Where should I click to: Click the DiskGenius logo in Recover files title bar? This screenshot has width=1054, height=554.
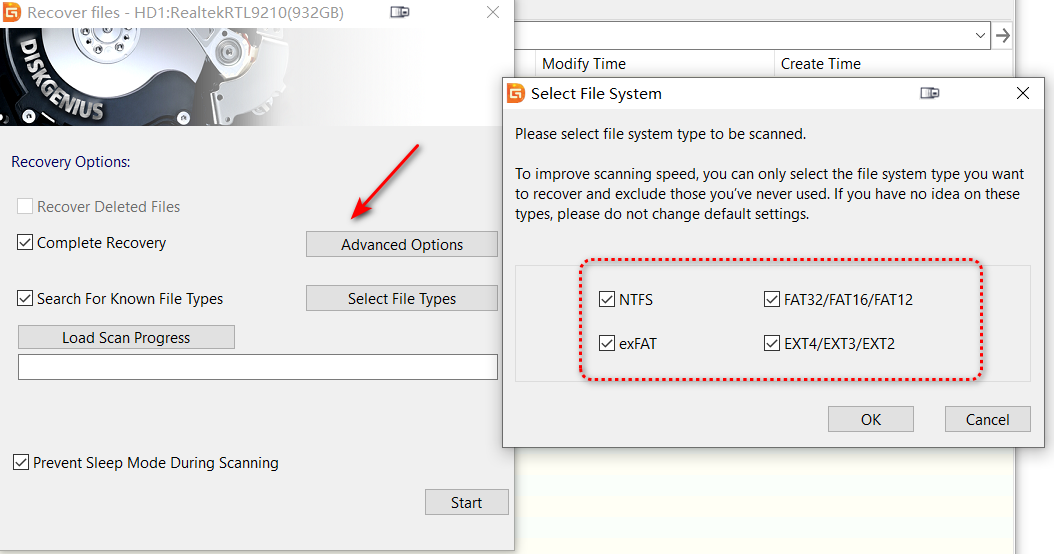tap(13, 13)
